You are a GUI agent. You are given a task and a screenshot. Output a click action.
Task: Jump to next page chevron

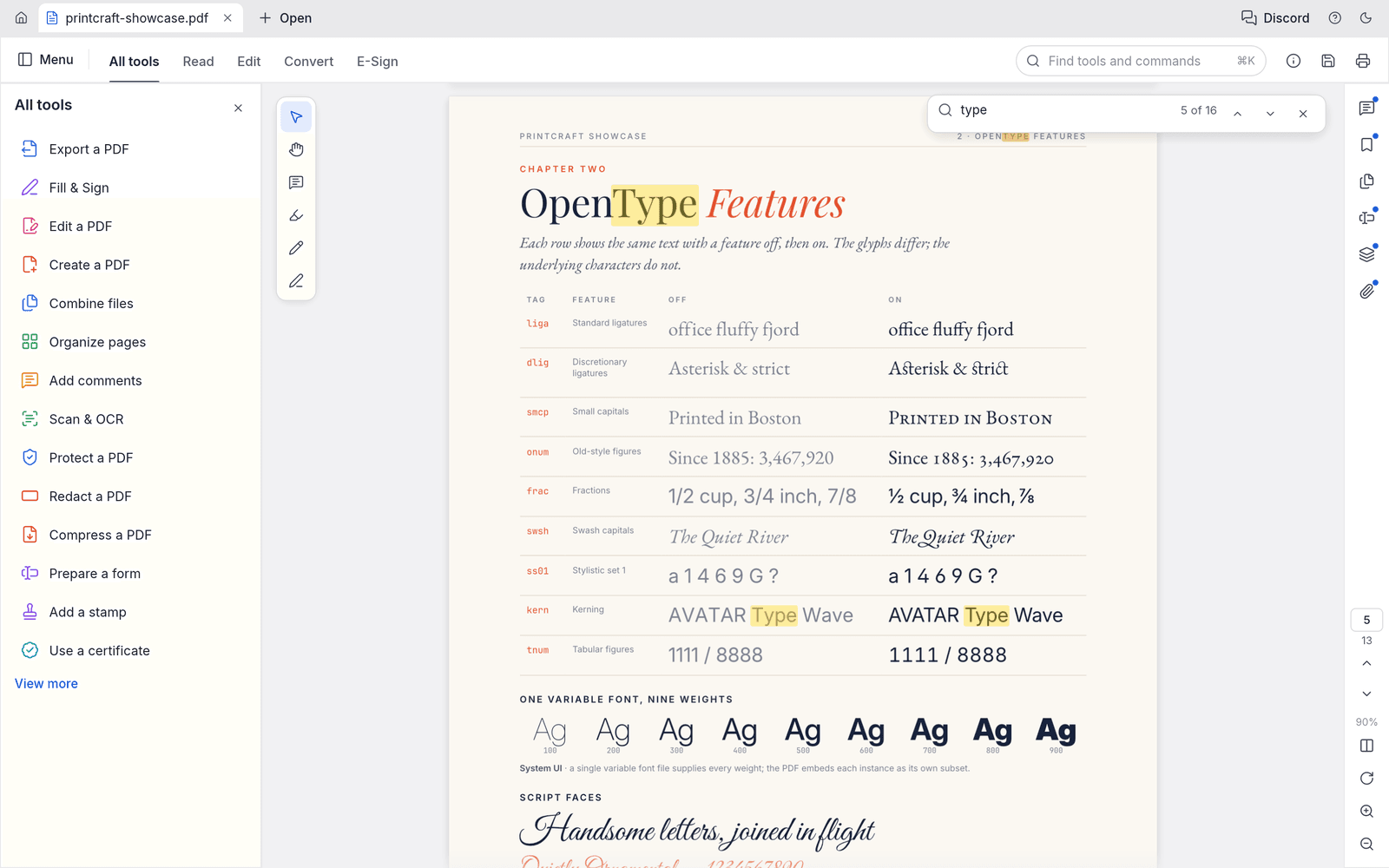[x=1367, y=694]
